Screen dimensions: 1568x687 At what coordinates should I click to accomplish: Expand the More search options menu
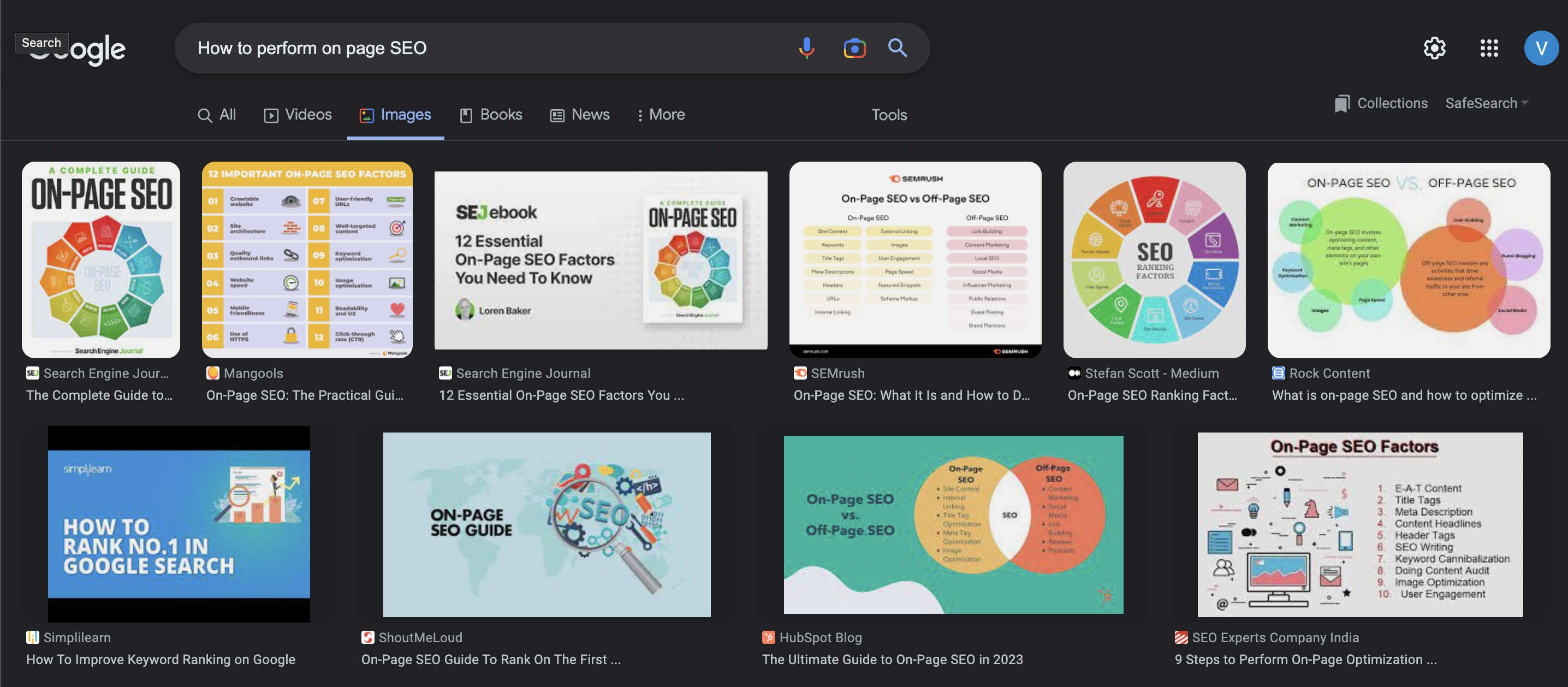click(x=661, y=115)
